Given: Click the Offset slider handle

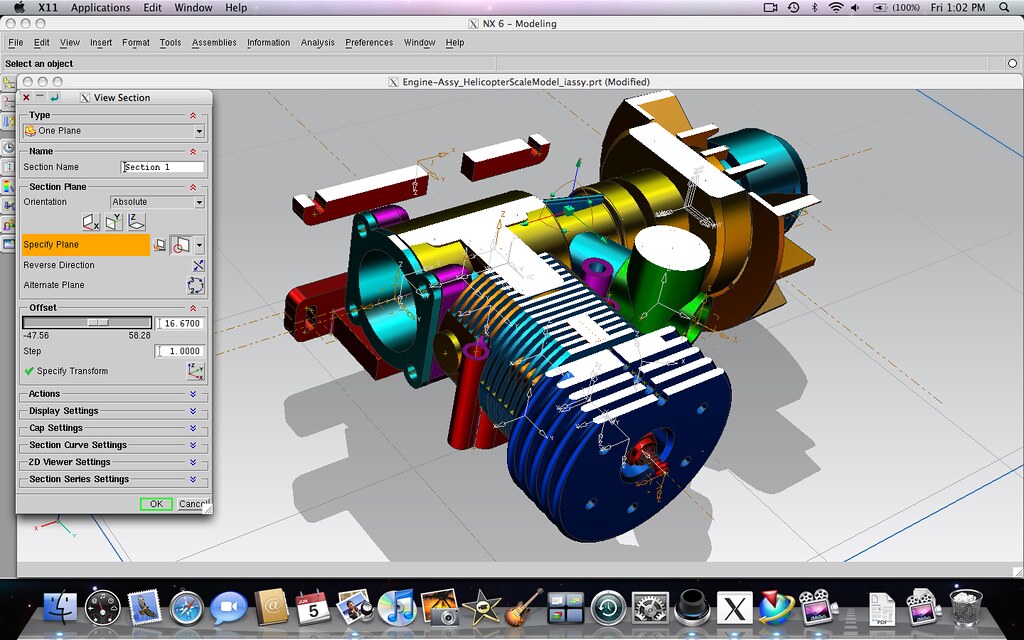Looking at the screenshot, I should [98, 323].
